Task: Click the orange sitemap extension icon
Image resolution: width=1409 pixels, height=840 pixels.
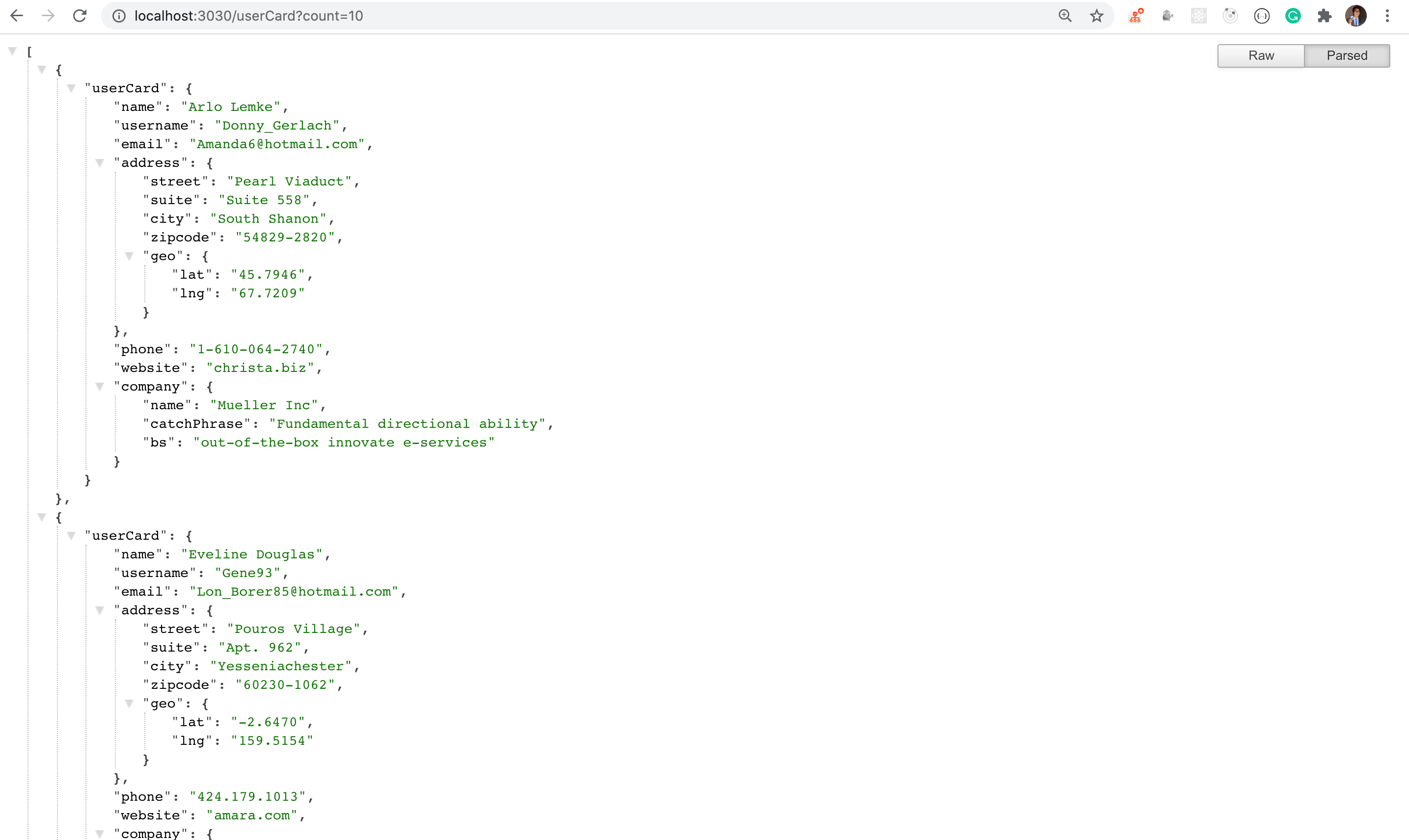Action: (1136, 16)
